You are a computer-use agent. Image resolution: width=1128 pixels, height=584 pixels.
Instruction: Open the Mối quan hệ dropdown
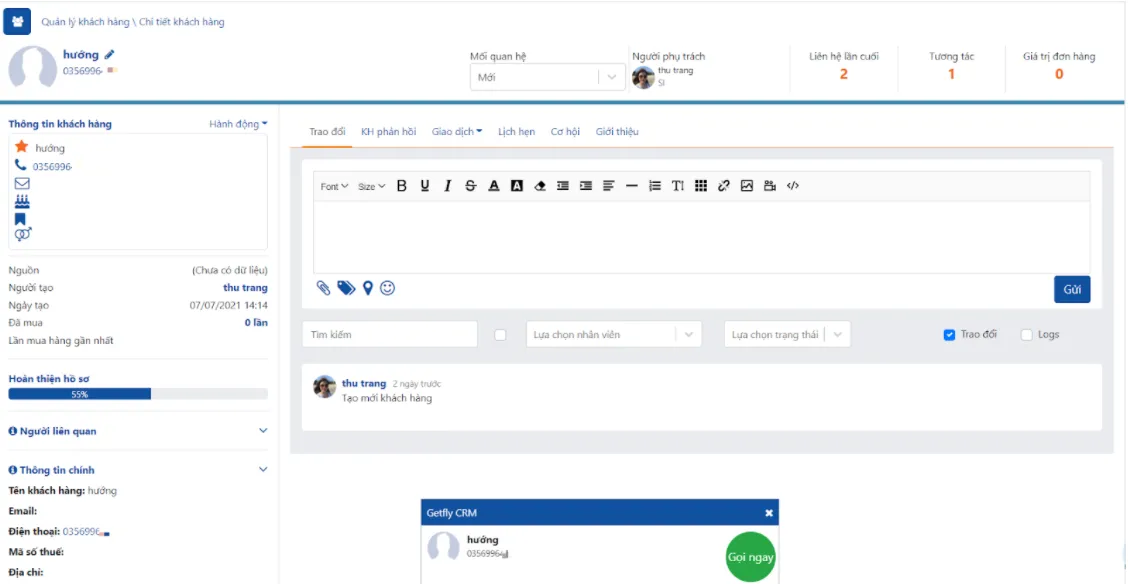click(547, 77)
